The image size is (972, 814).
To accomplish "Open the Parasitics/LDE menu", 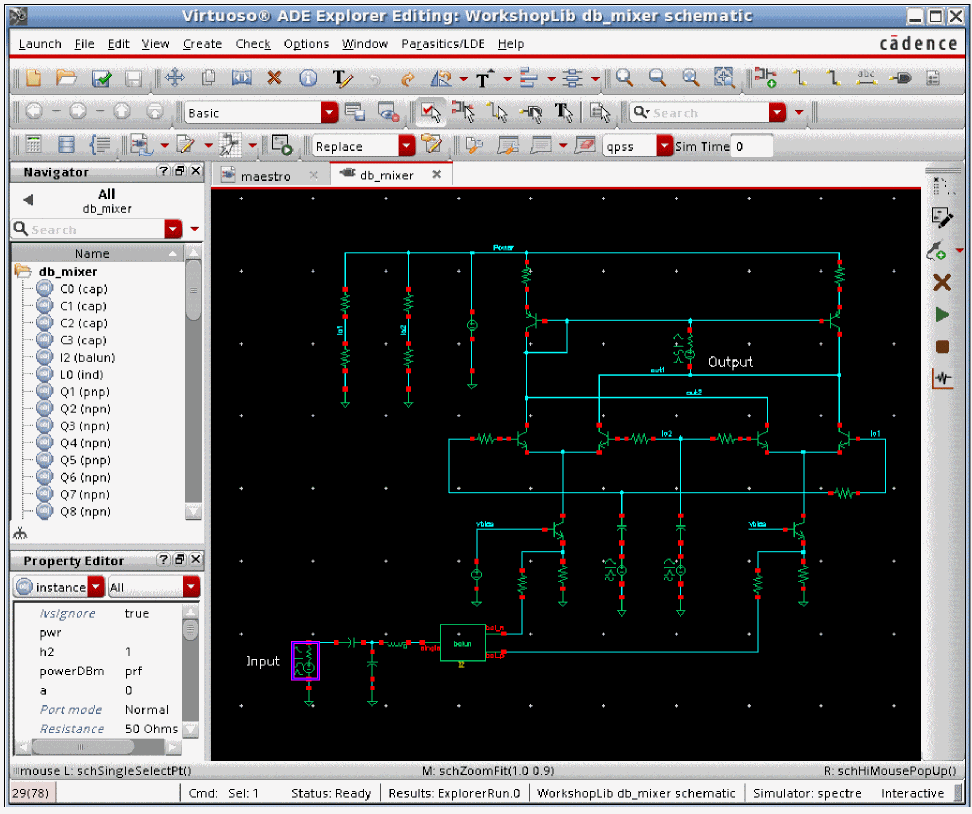I will click(444, 44).
